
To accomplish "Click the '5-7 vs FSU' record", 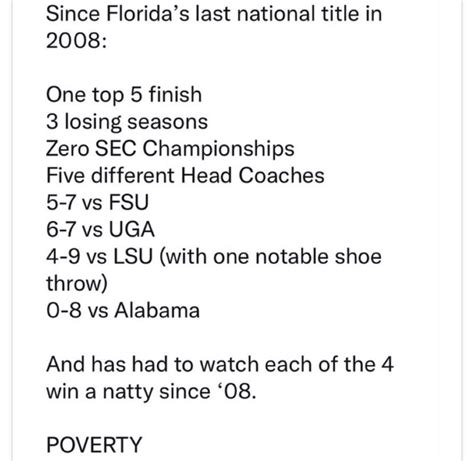I will [x=97, y=202].
